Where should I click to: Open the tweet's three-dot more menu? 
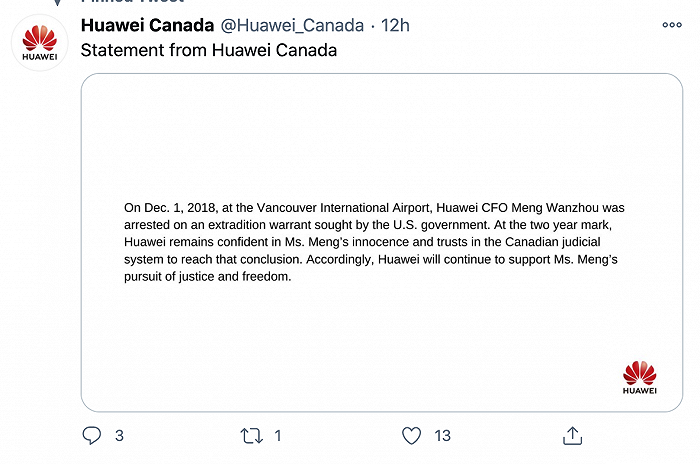pos(671,24)
